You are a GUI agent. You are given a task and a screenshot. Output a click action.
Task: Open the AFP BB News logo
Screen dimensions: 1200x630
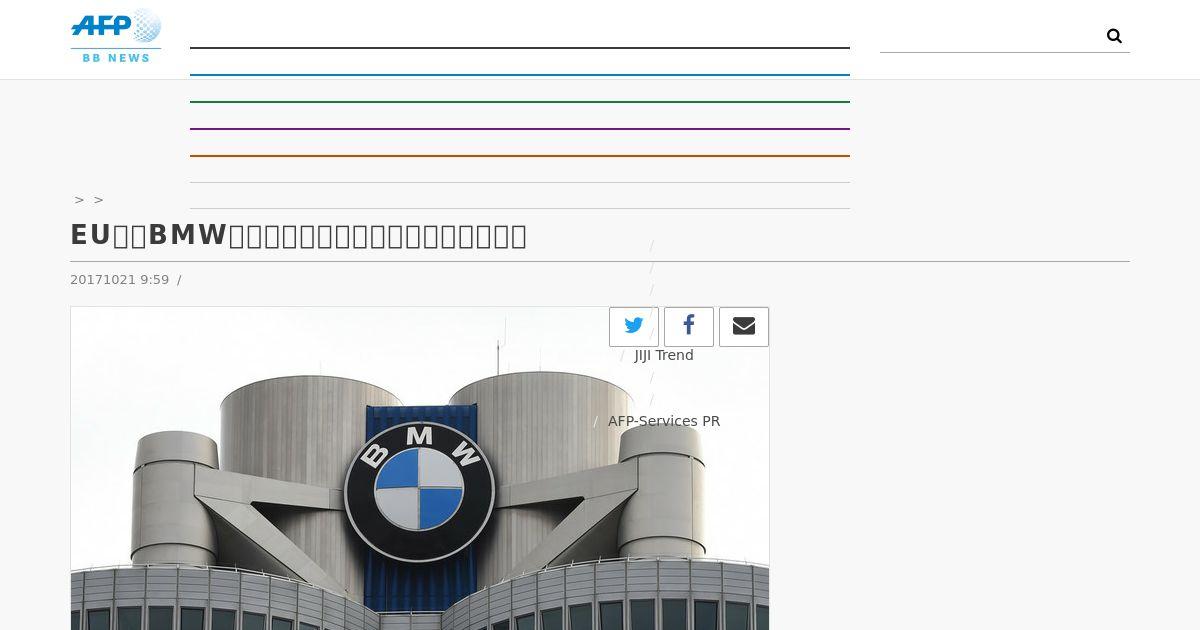(116, 36)
